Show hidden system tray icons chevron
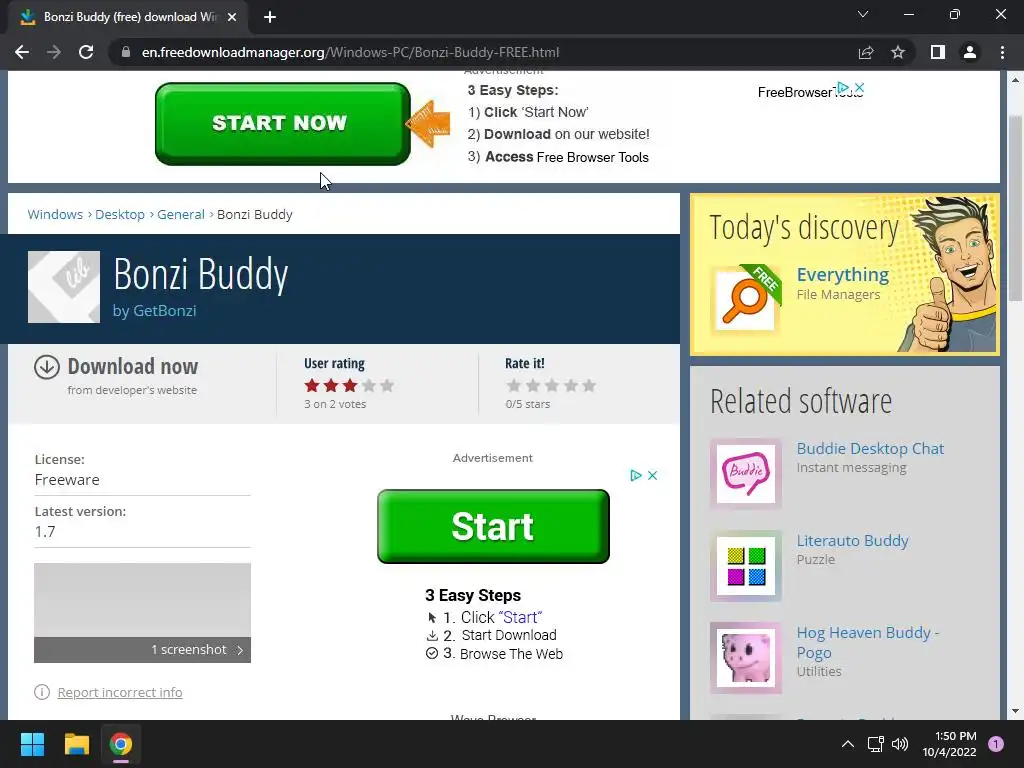The width and height of the screenshot is (1024, 768). [x=848, y=744]
